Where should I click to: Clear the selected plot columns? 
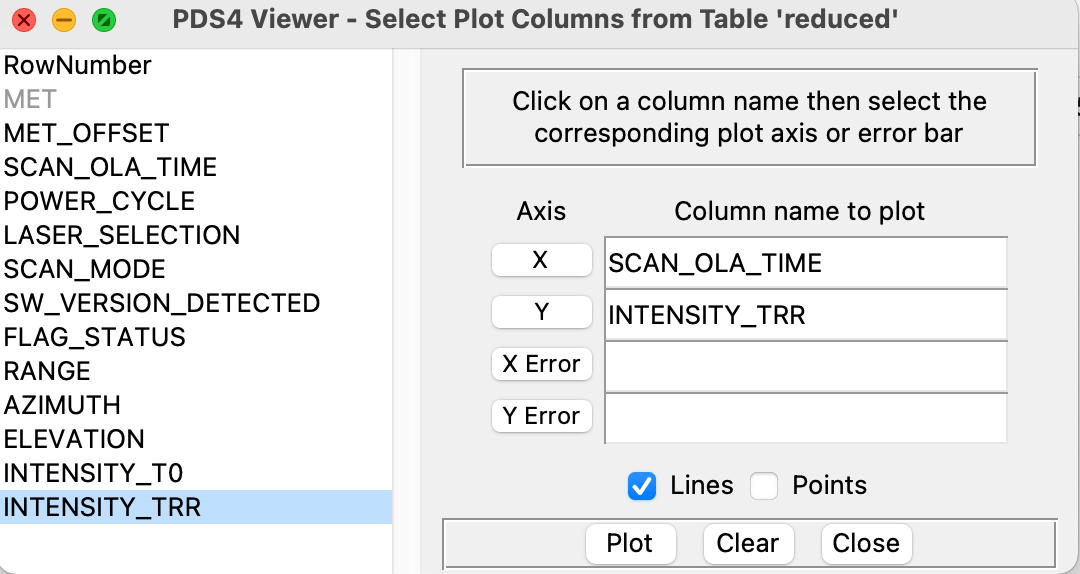point(748,543)
